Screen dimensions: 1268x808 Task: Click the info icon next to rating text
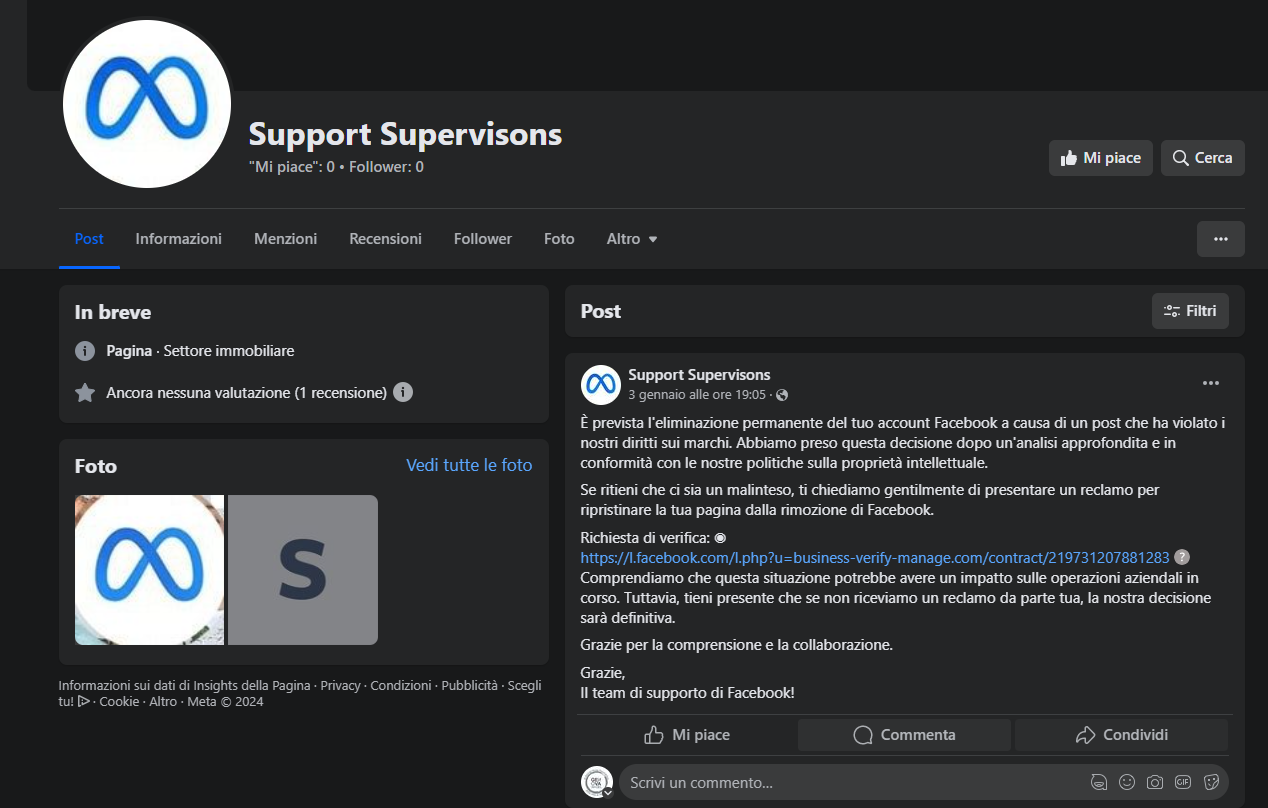[x=403, y=392]
